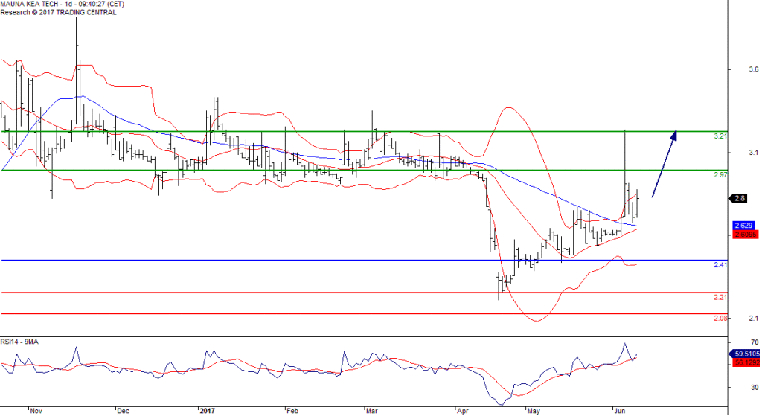Click the green '3.21' resistance level label
The width and height of the screenshot is (760, 415).
coord(721,136)
